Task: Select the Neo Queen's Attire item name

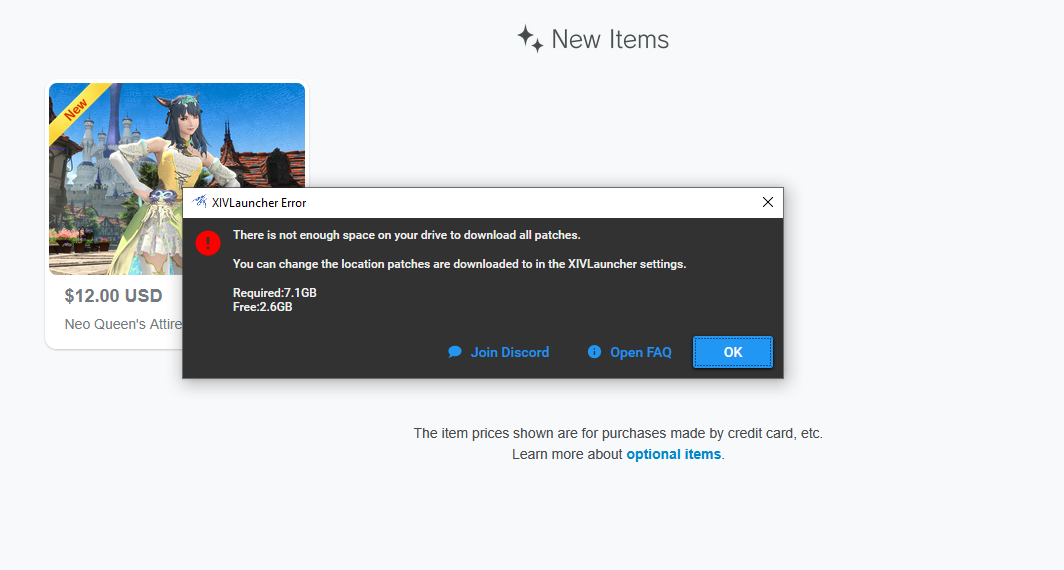Action: 124,324
